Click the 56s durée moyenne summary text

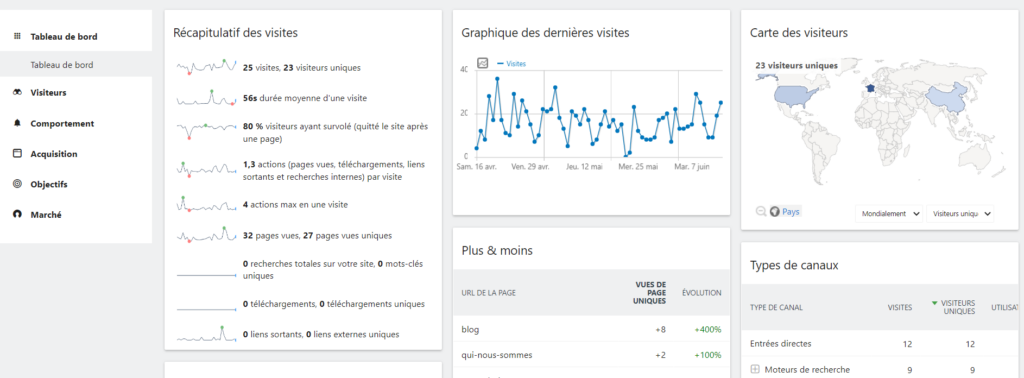304,98
